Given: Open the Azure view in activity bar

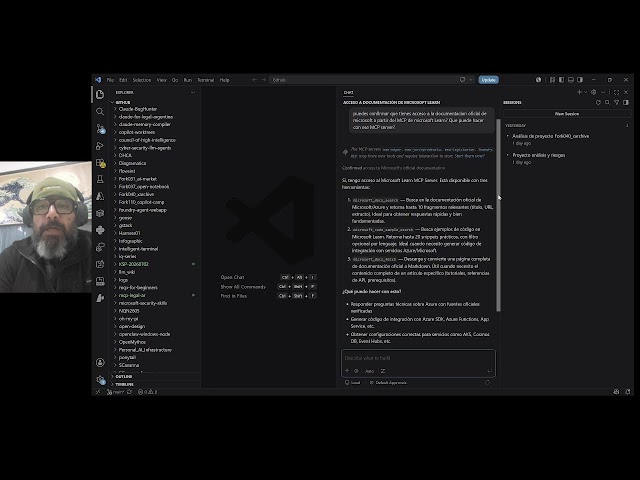Looking at the screenshot, I should pyautogui.click(x=100, y=196).
